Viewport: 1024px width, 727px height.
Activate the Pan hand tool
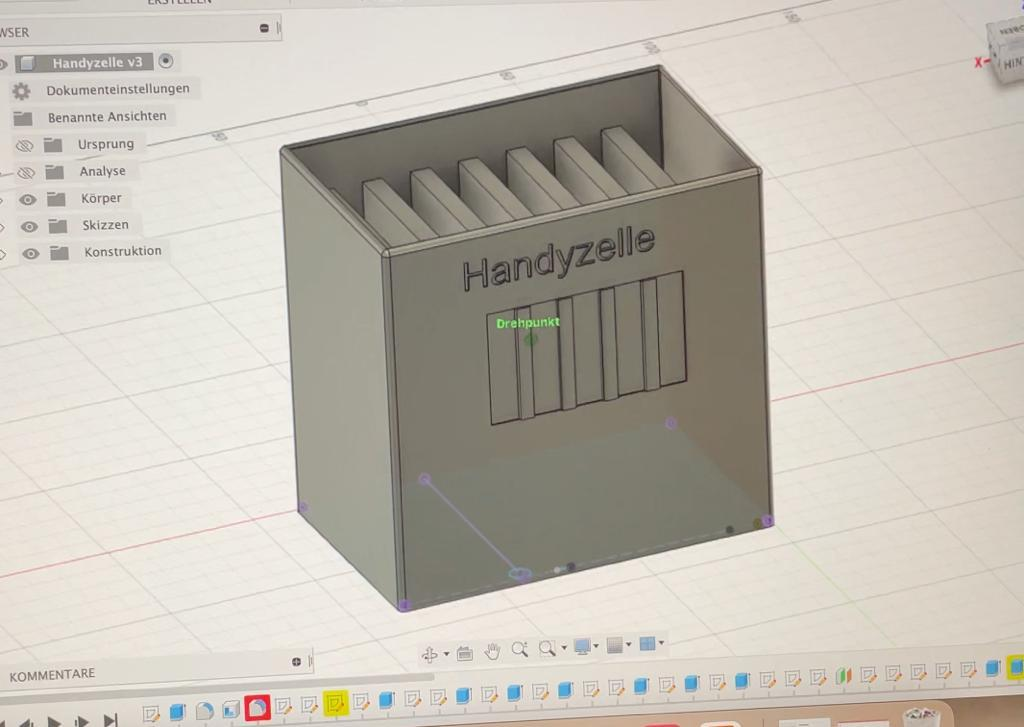pyautogui.click(x=492, y=651)
